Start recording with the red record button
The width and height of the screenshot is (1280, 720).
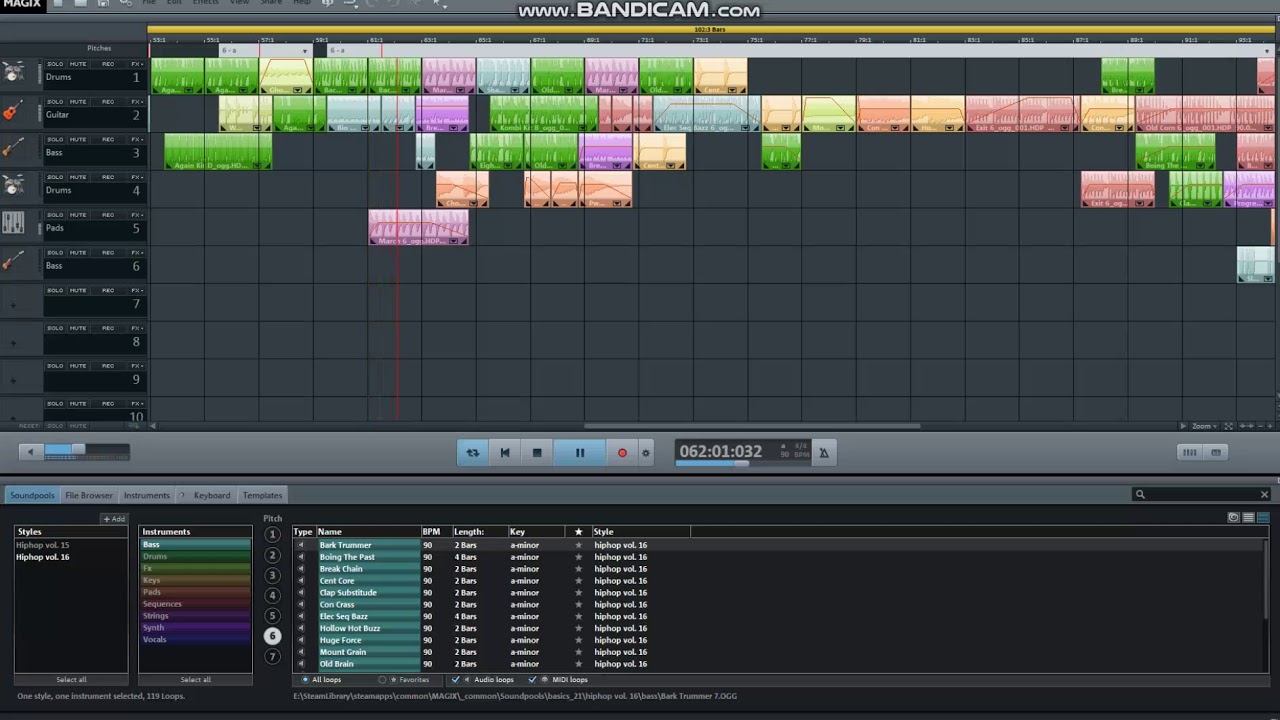(622, 453)
